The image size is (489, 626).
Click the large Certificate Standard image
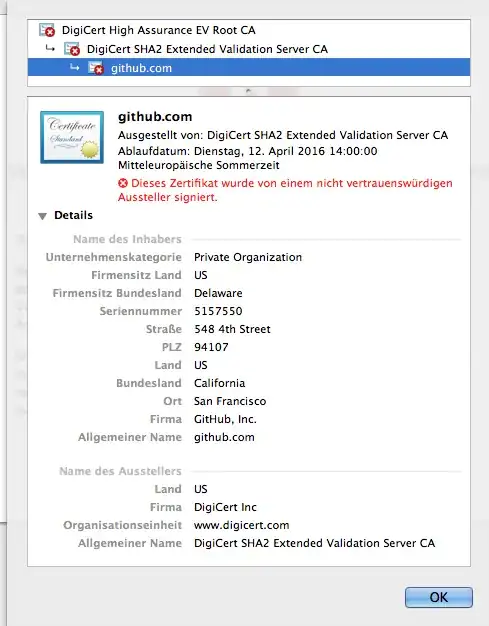tap(72, 137)
